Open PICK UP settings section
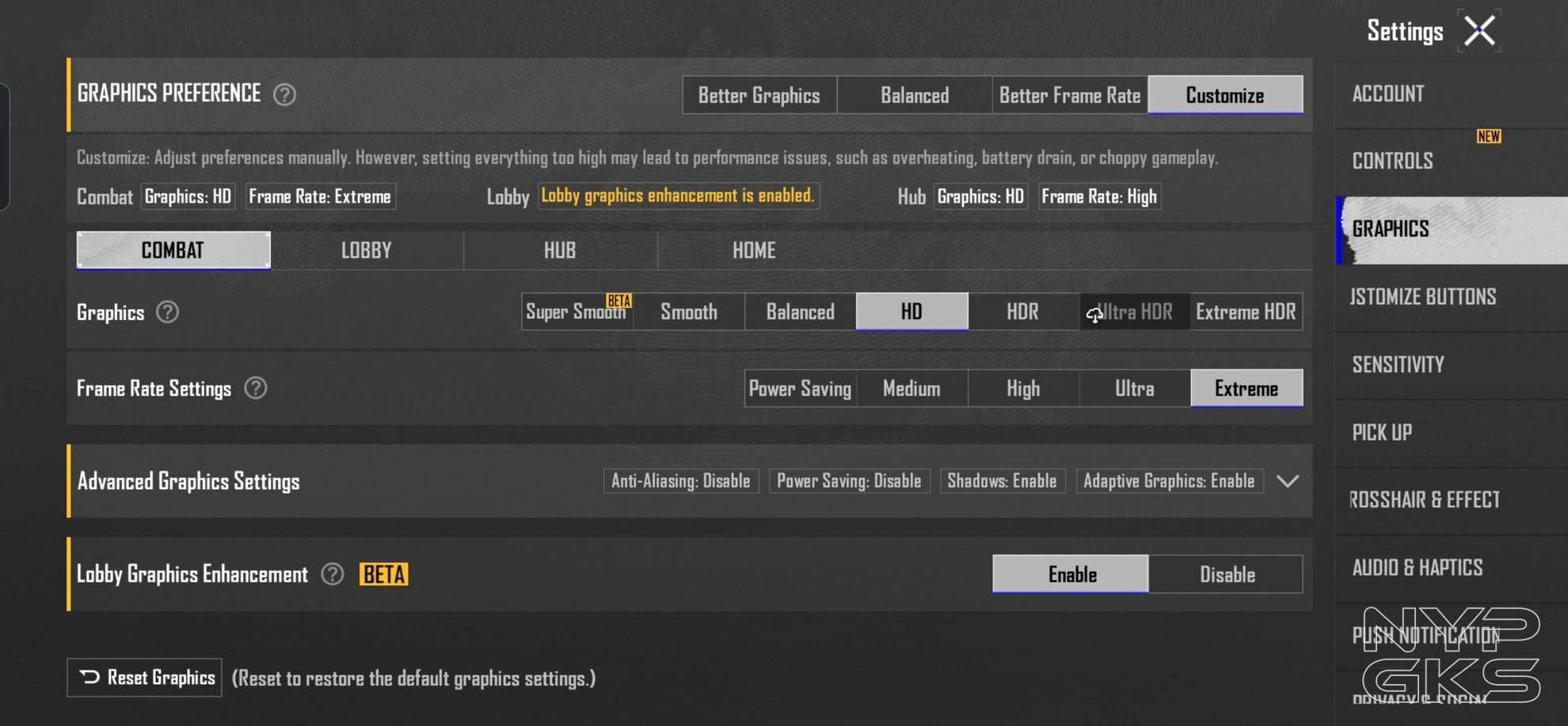Image resolution: width=1568 pixels, height=726 pixels. pos(1451,433)
